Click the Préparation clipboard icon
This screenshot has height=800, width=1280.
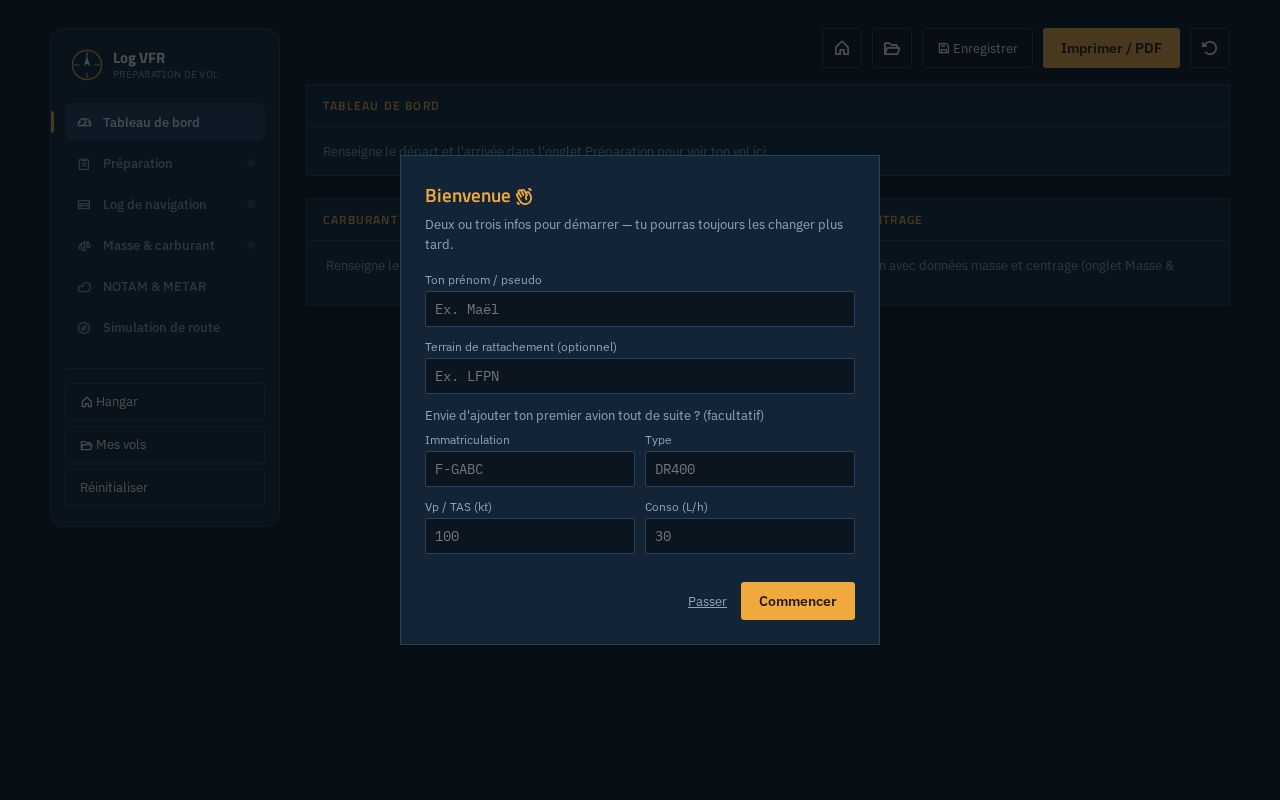point(84,163)
